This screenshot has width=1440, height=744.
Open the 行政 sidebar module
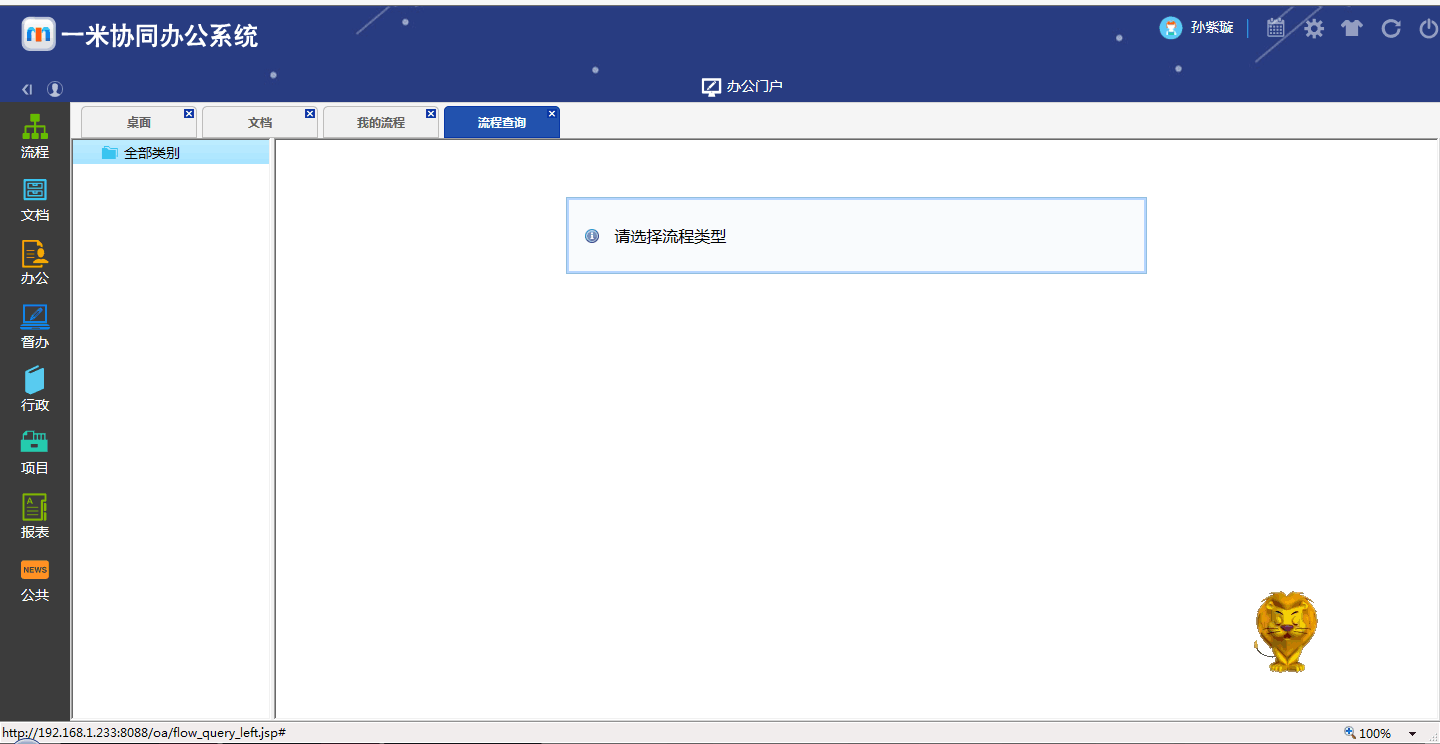(x=35, y=390)
